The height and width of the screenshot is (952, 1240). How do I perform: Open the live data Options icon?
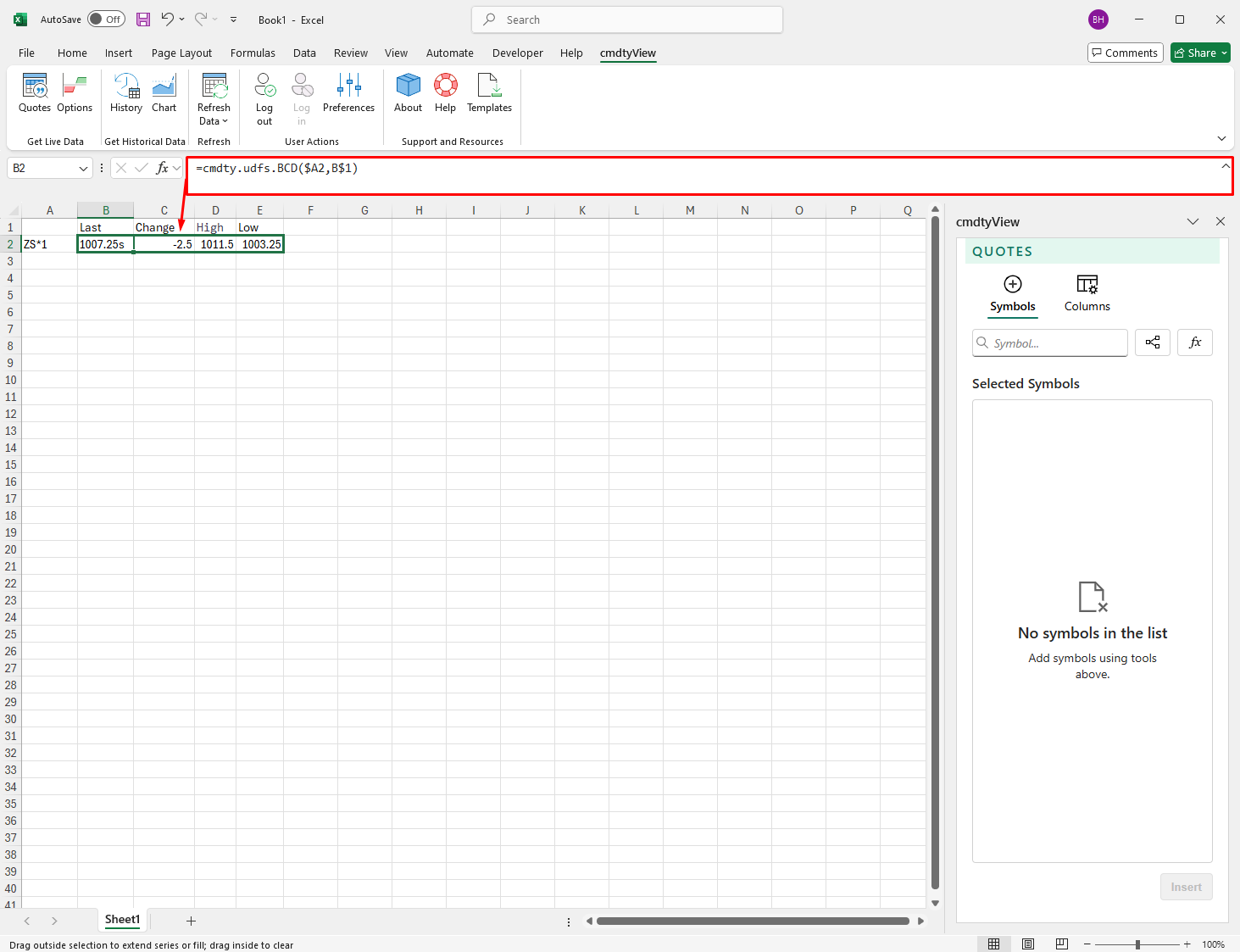75,93
